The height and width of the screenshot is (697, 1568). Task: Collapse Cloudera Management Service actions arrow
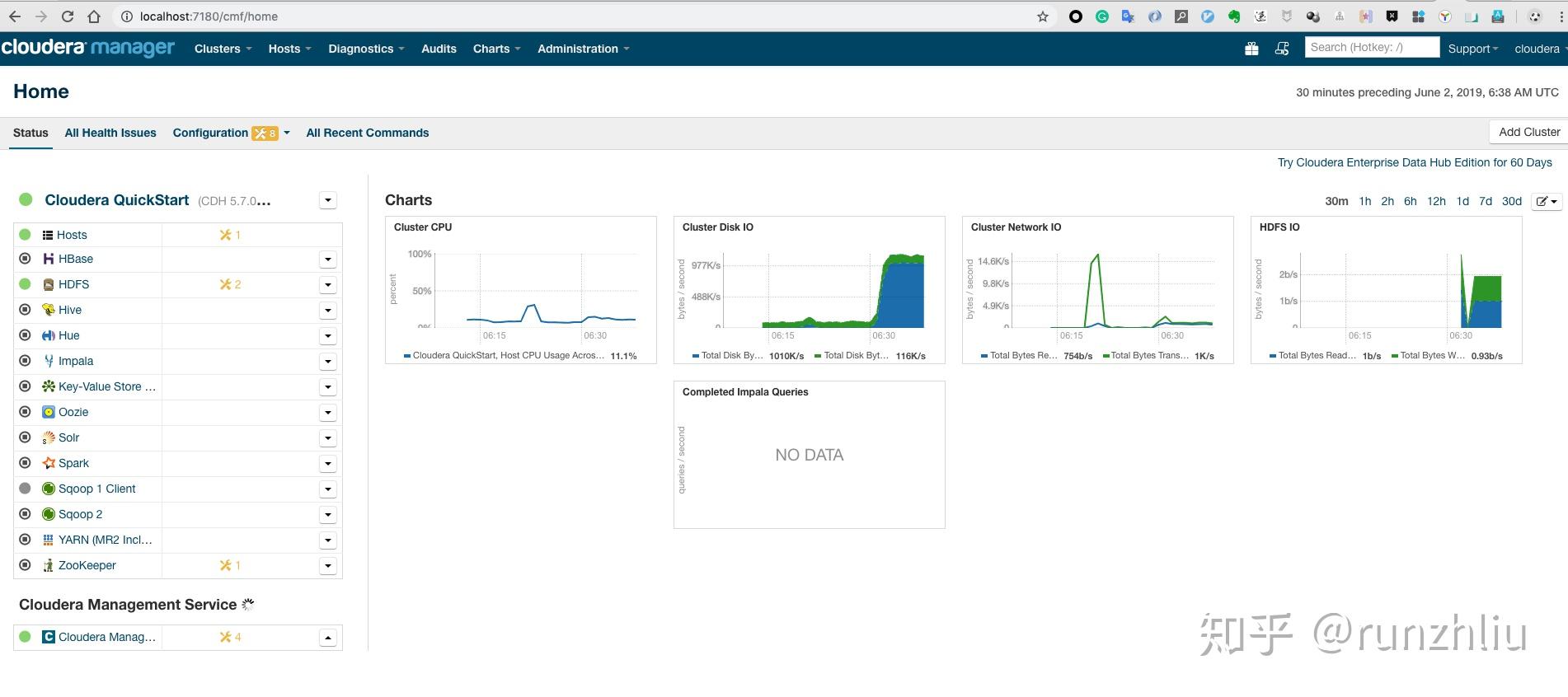tap(328, 638)
